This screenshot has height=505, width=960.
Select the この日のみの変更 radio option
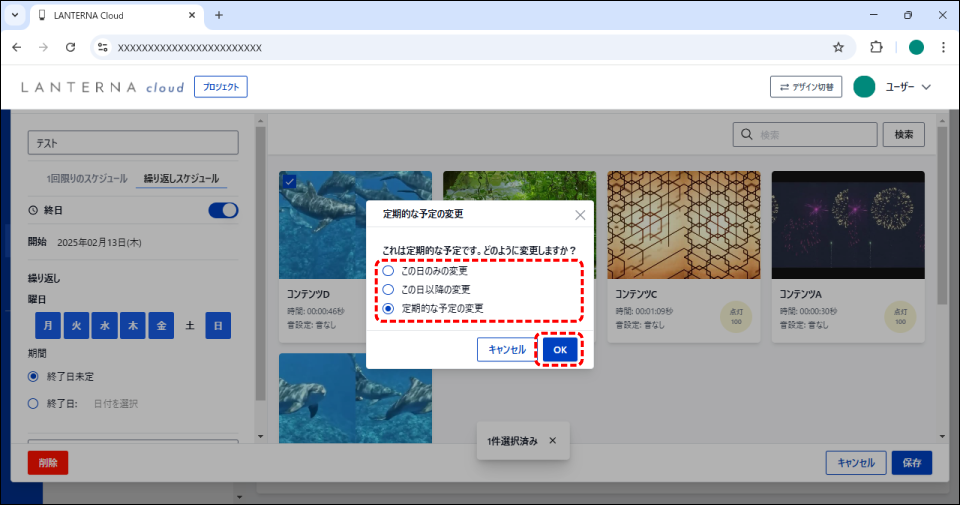[x=389, y=271]
